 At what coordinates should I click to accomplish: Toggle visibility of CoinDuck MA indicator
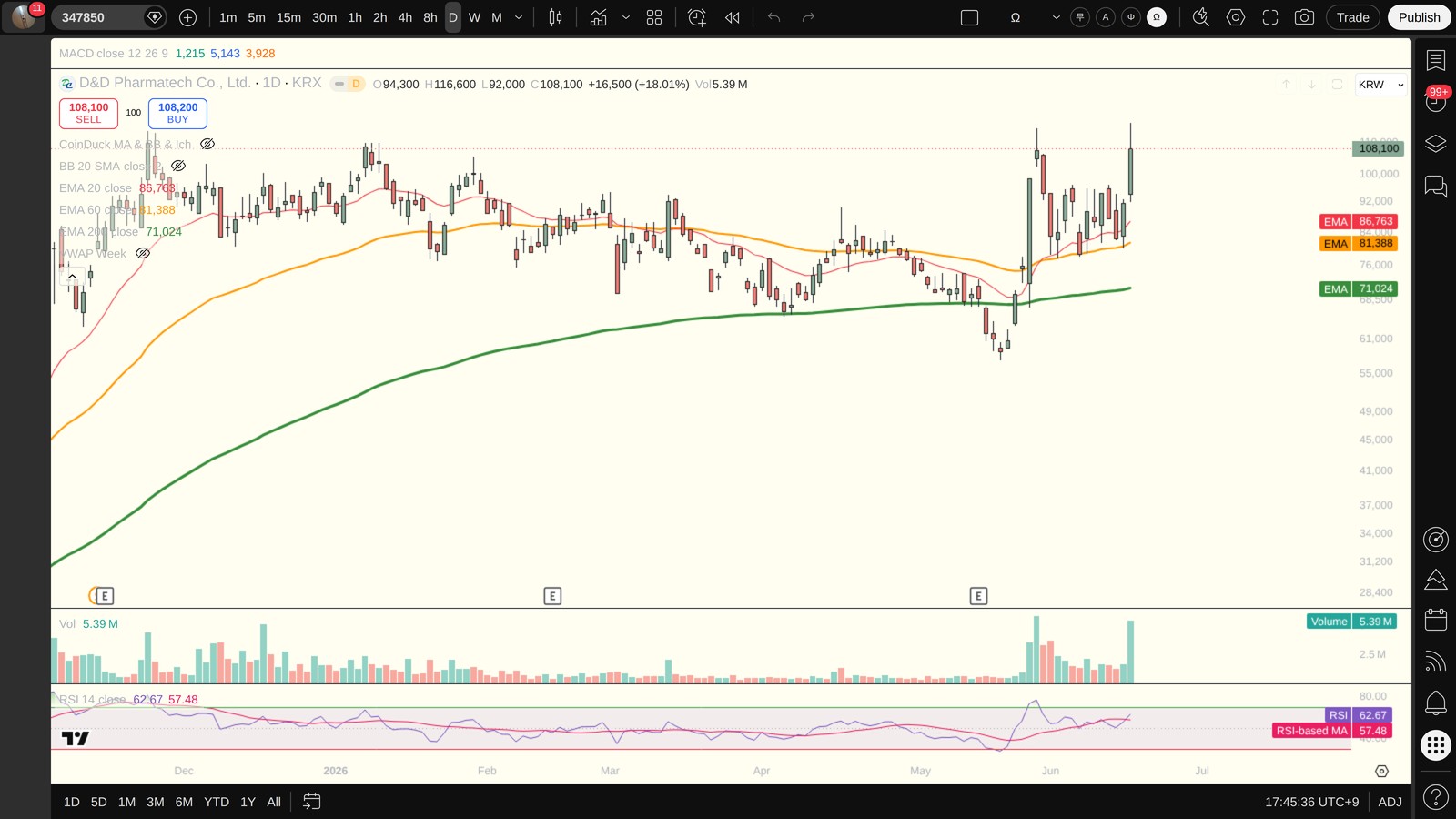tap(207, 144)
